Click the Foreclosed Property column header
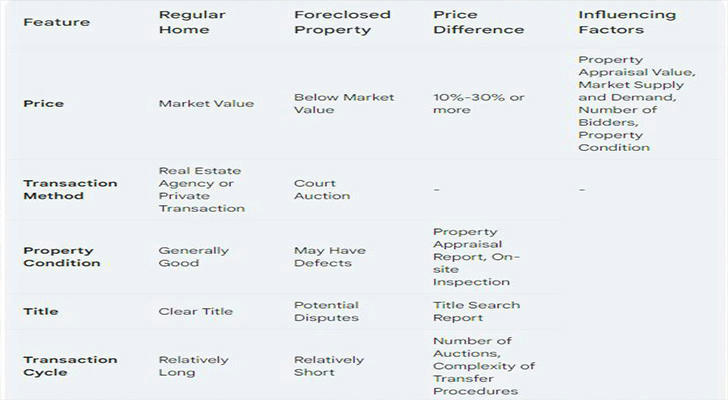Viewport: 728px width, 400px height. tap(342, 22)
